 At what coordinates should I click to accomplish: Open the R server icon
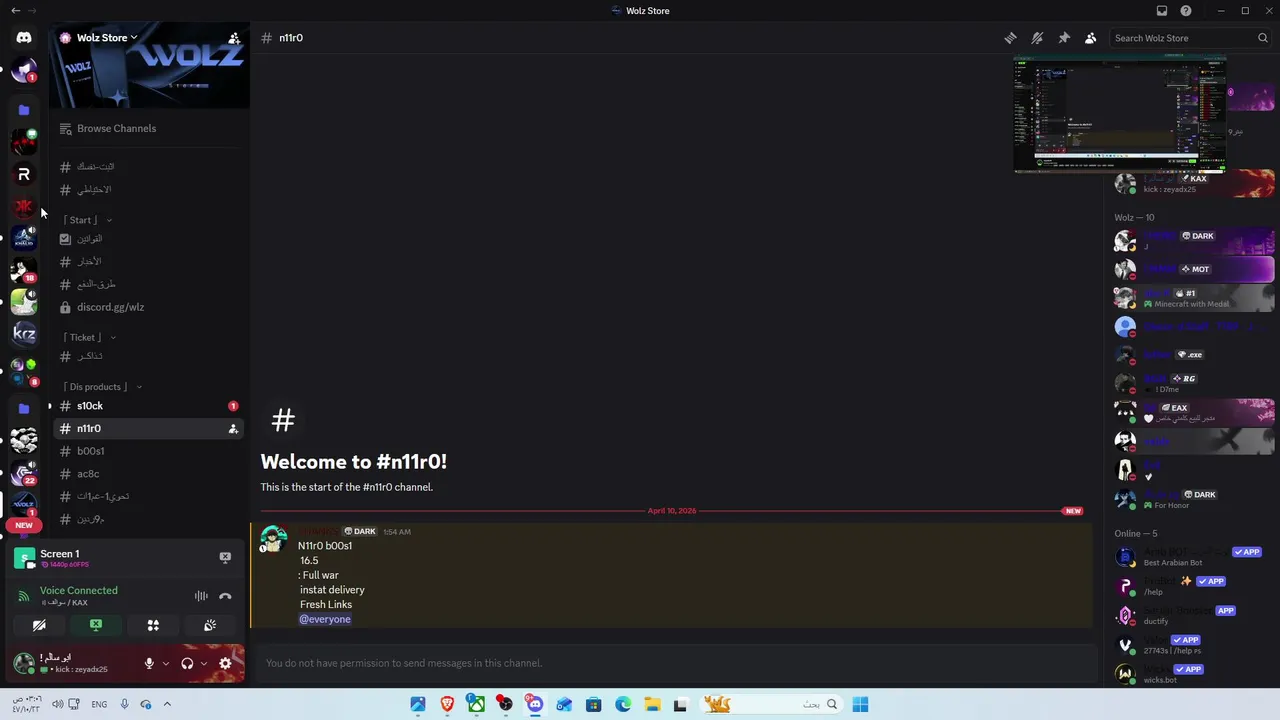24,175
